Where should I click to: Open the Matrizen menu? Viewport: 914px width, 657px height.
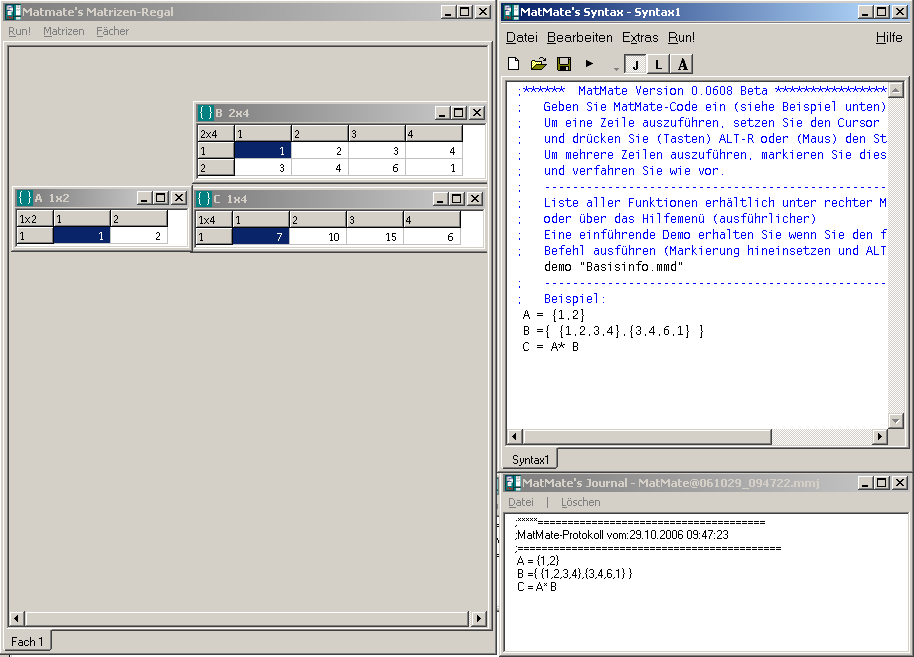coord(64,31)
